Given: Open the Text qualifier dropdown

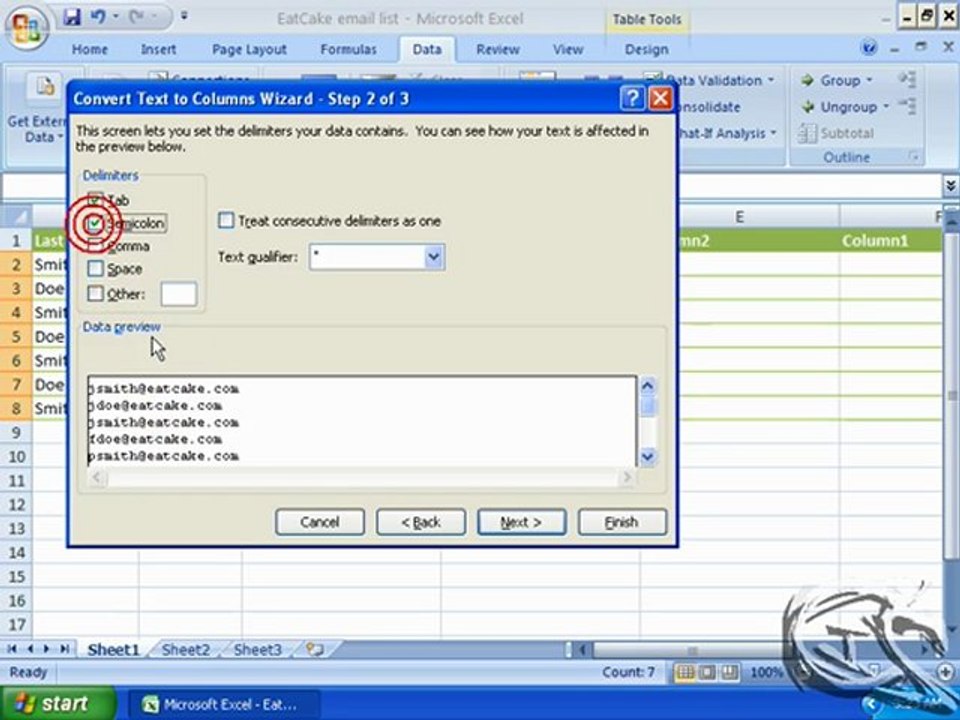Looking at the screenshot, I should pos(433,257).
